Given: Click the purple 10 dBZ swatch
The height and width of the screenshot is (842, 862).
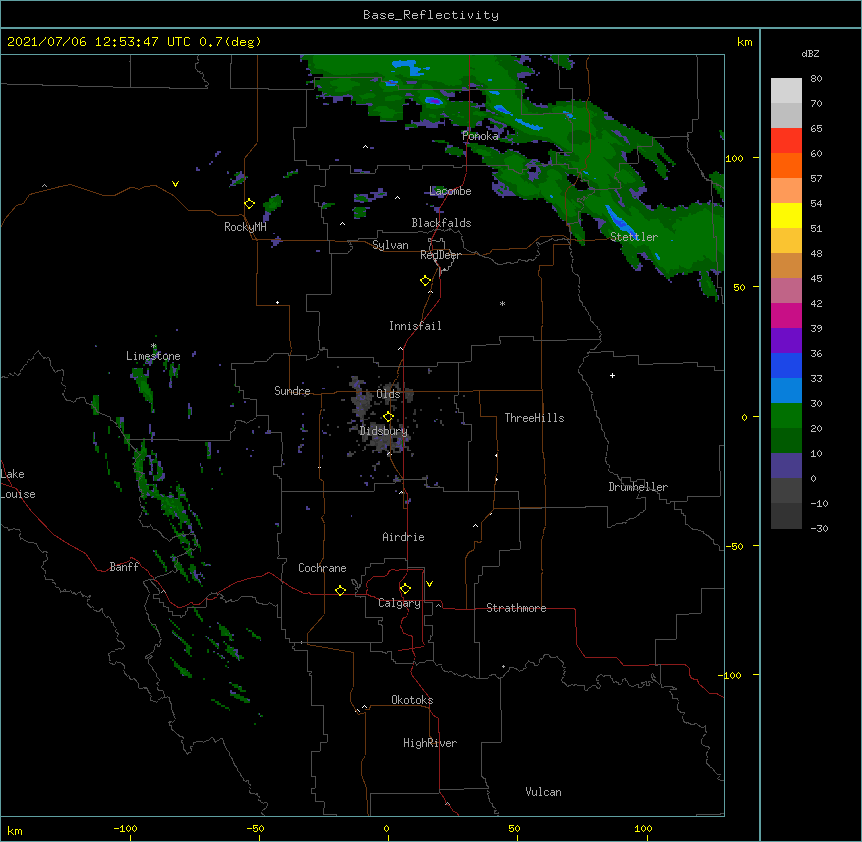Looking at the screenshot, I should 786,466.
